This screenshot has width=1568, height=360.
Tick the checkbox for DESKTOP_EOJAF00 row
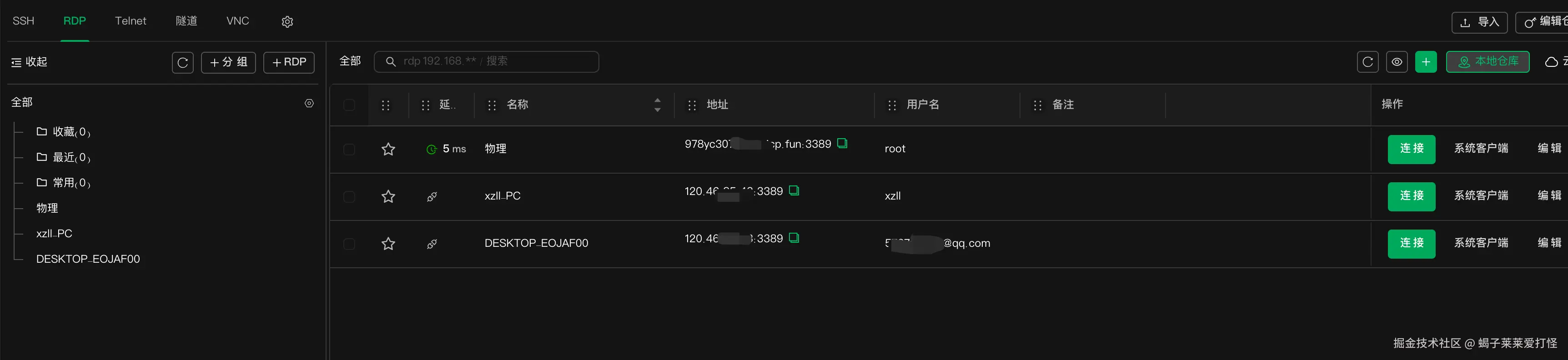(349, 244)
